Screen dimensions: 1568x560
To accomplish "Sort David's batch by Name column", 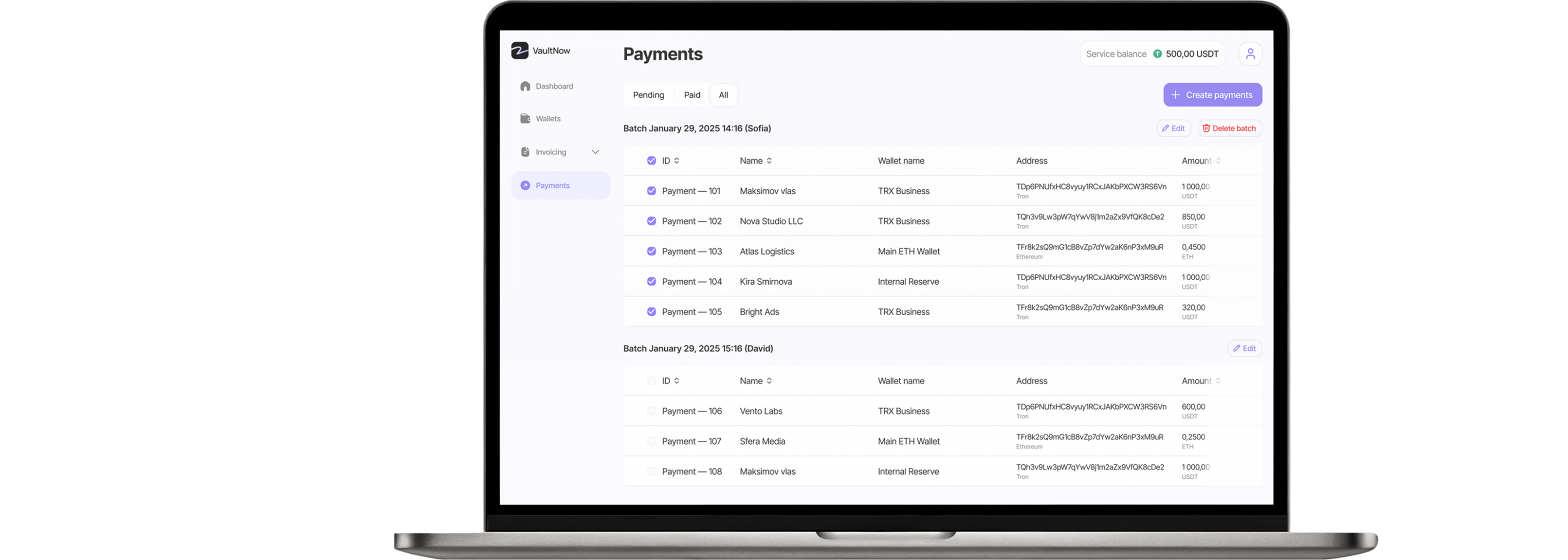I will 770,380.
